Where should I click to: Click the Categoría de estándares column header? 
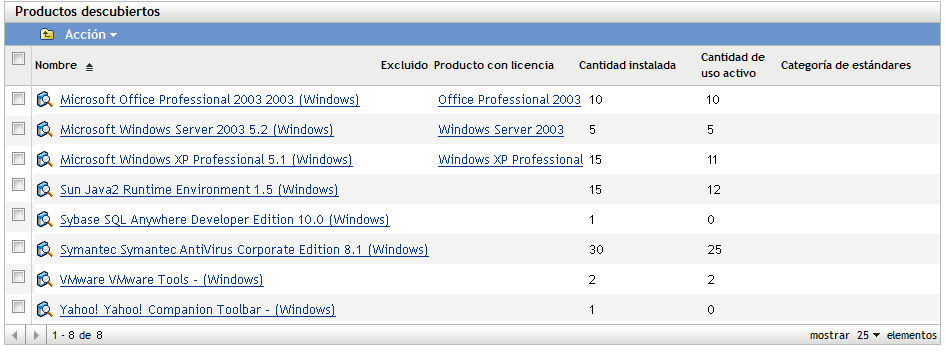[x=846, y=65]
